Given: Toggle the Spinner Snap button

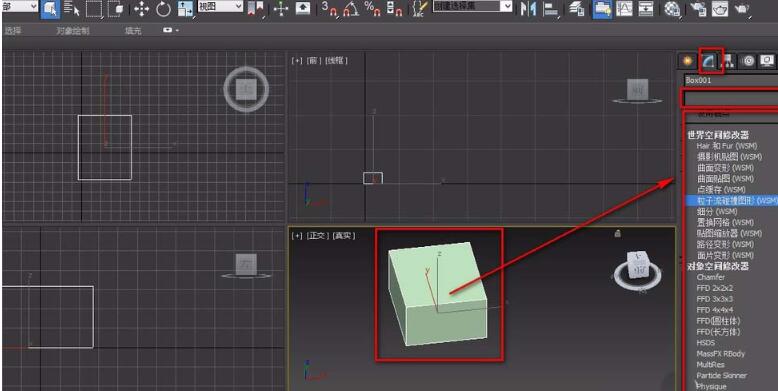Looking at the screenshot, I should [x=394, y=8].
